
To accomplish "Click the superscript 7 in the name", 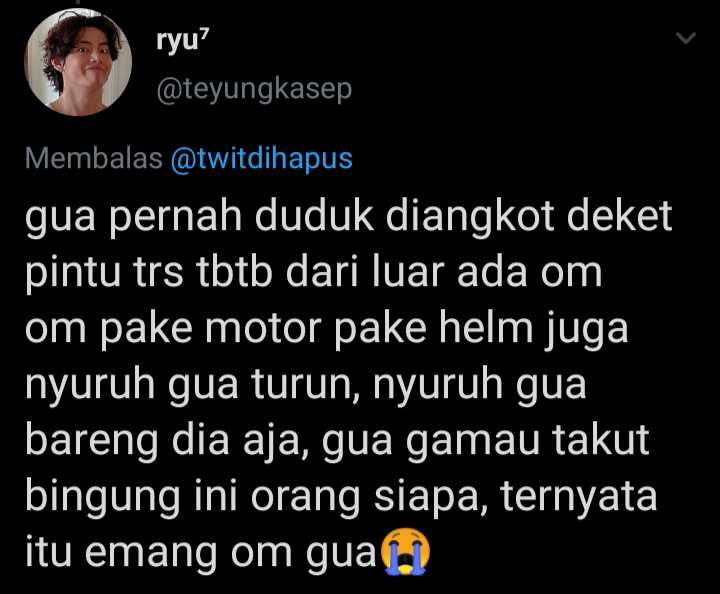I will pos(204,38).
